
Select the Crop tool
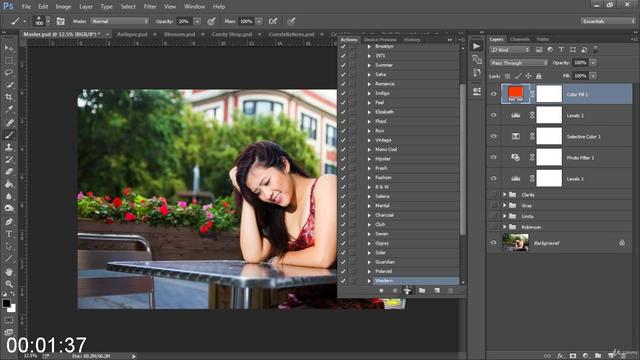pyautogui.click(x=9, y=97)
